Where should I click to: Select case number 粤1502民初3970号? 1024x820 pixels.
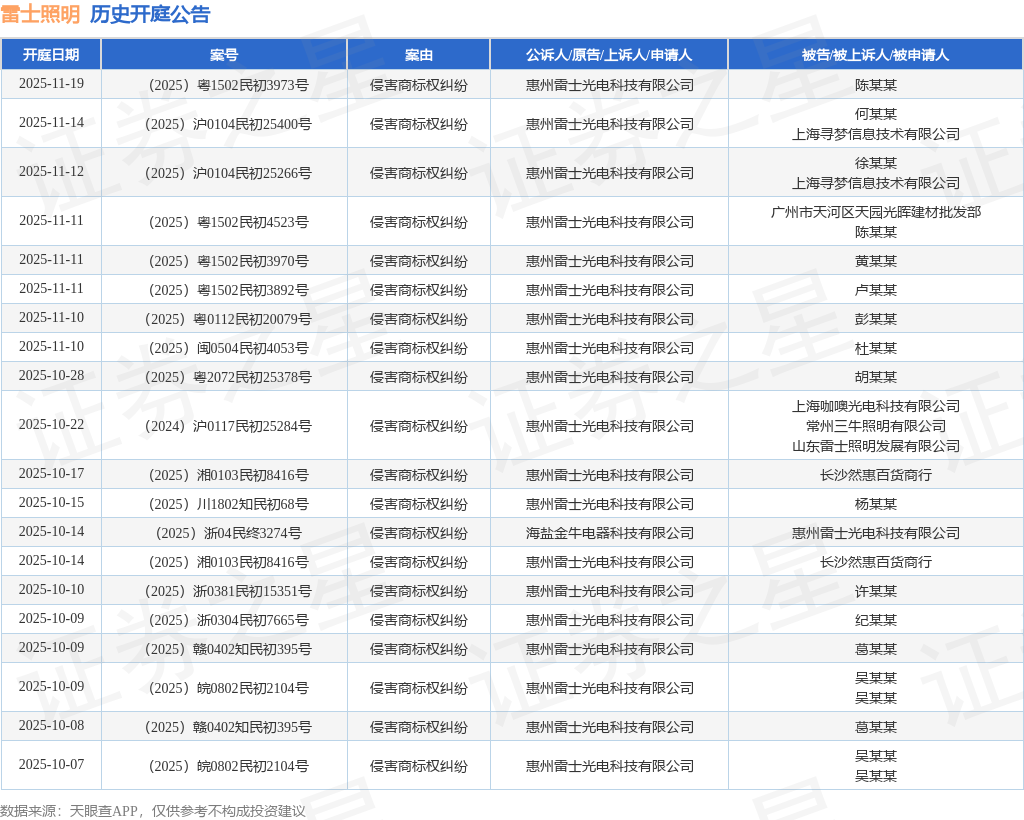(229, 261)
